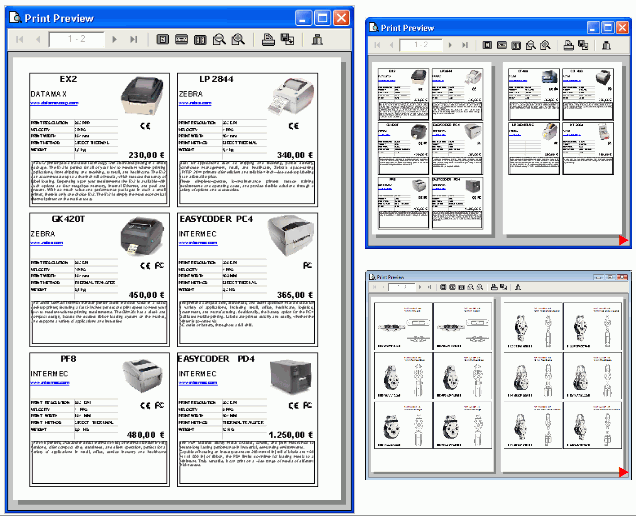Open the Zebra website link under GK420T
This screenshot has height=516, width=636.
pyautogui.click(x=47, y=243)
